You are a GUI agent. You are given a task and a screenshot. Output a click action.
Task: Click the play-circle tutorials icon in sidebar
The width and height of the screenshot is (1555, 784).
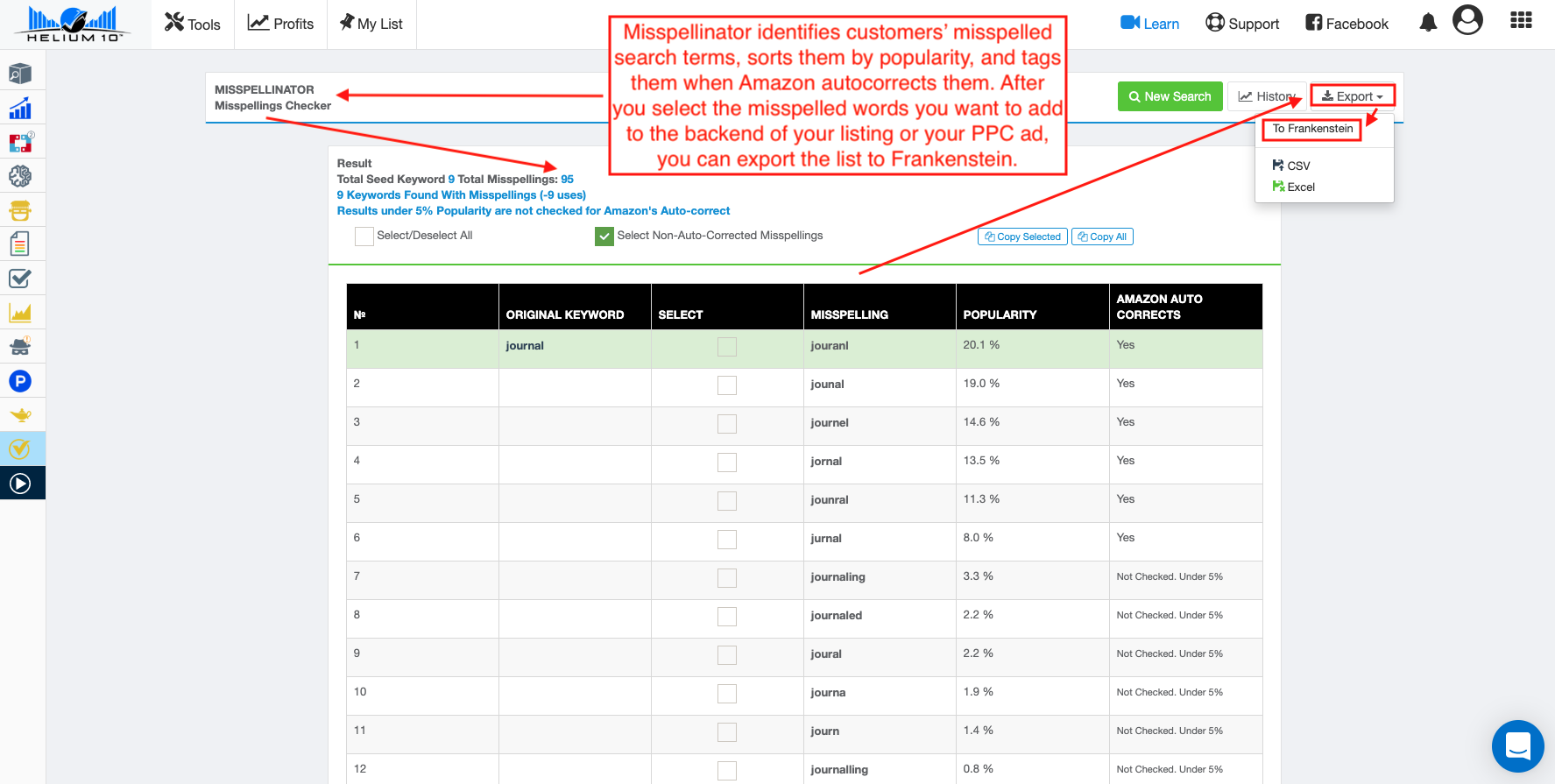pos(20,484)
